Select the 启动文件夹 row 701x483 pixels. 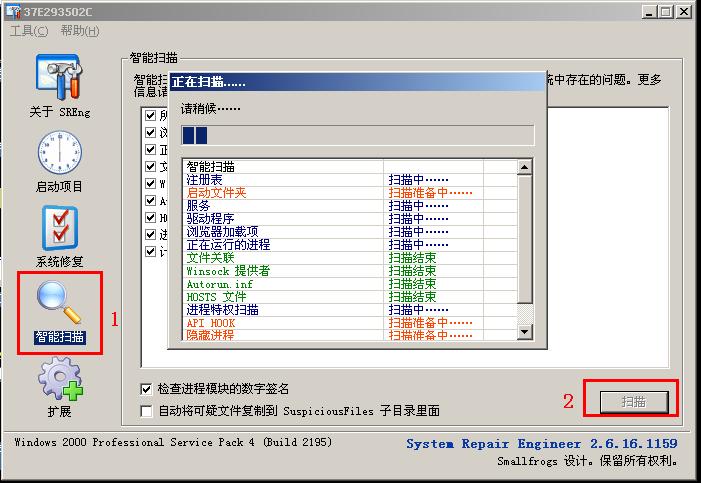[350, 193]
